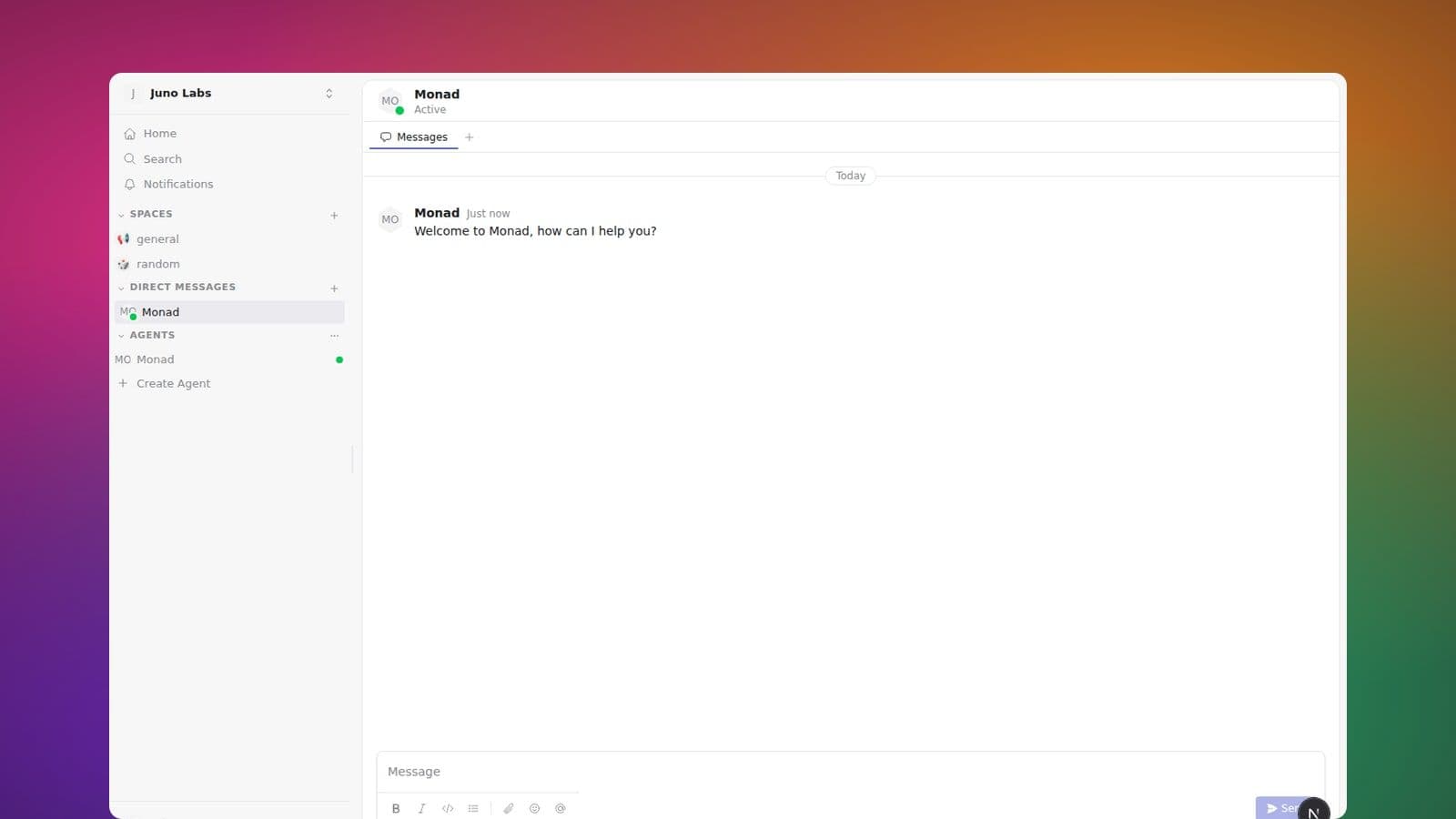
Task: Attach a file with paperclip icon
Action: [x=509, y=808]
